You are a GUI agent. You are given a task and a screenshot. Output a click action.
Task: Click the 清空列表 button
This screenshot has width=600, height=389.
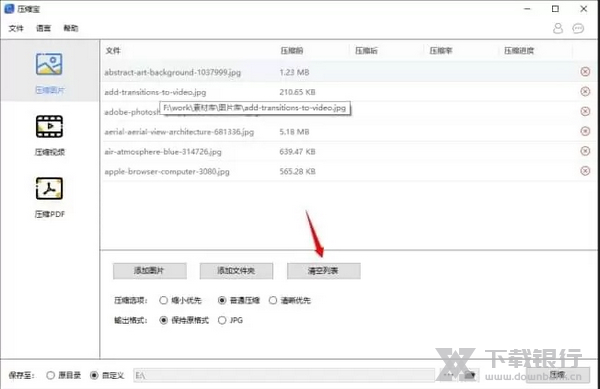(323, 271)
